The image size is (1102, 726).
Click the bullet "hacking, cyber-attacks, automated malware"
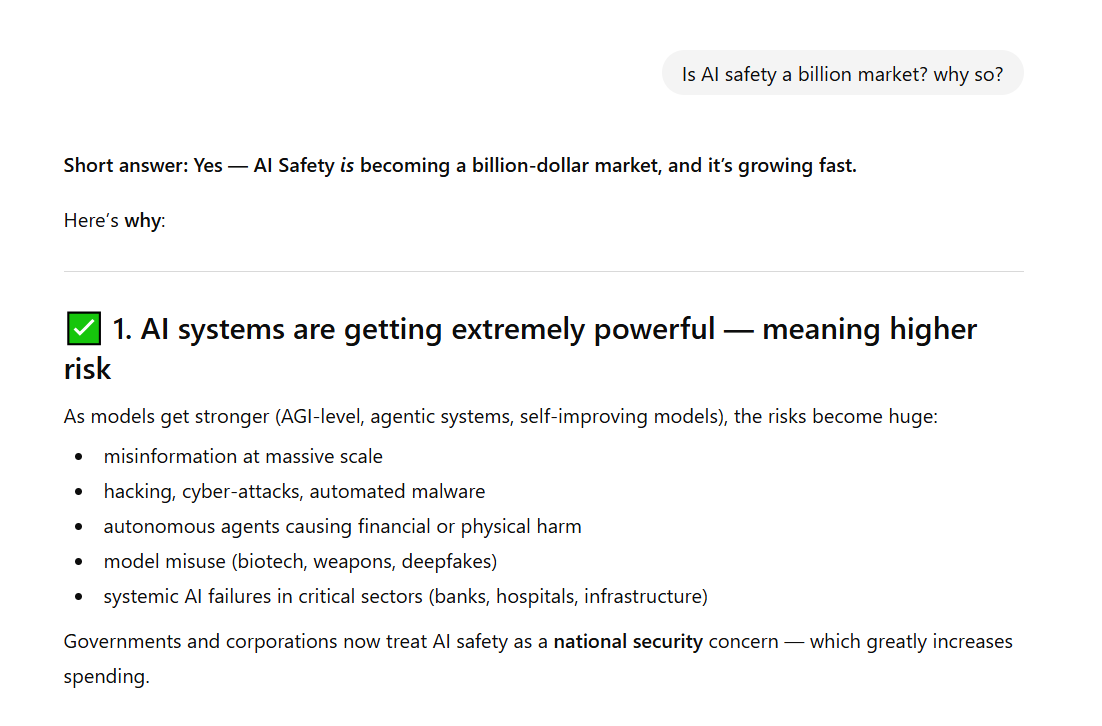click(x=294, y=491)
